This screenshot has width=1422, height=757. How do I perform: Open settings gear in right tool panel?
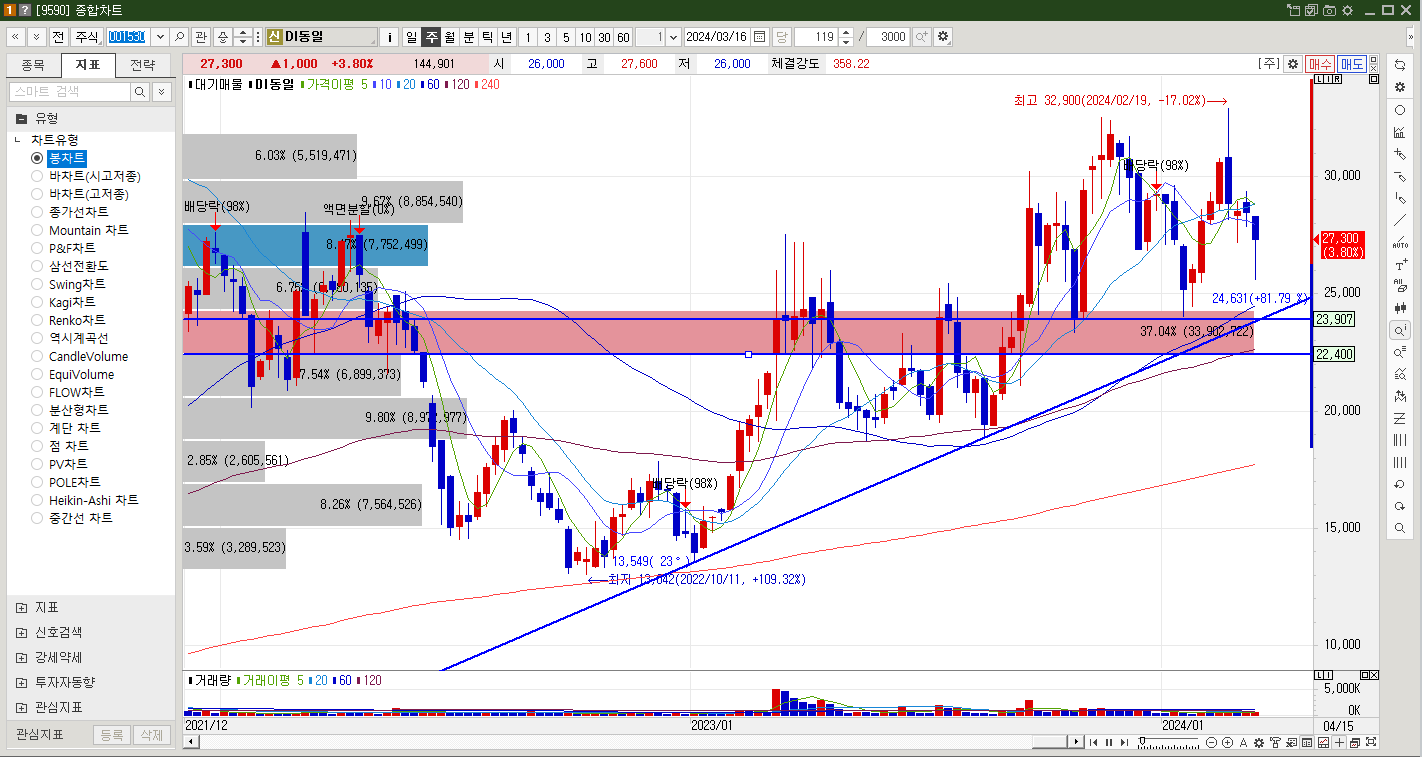point(1400,87)
